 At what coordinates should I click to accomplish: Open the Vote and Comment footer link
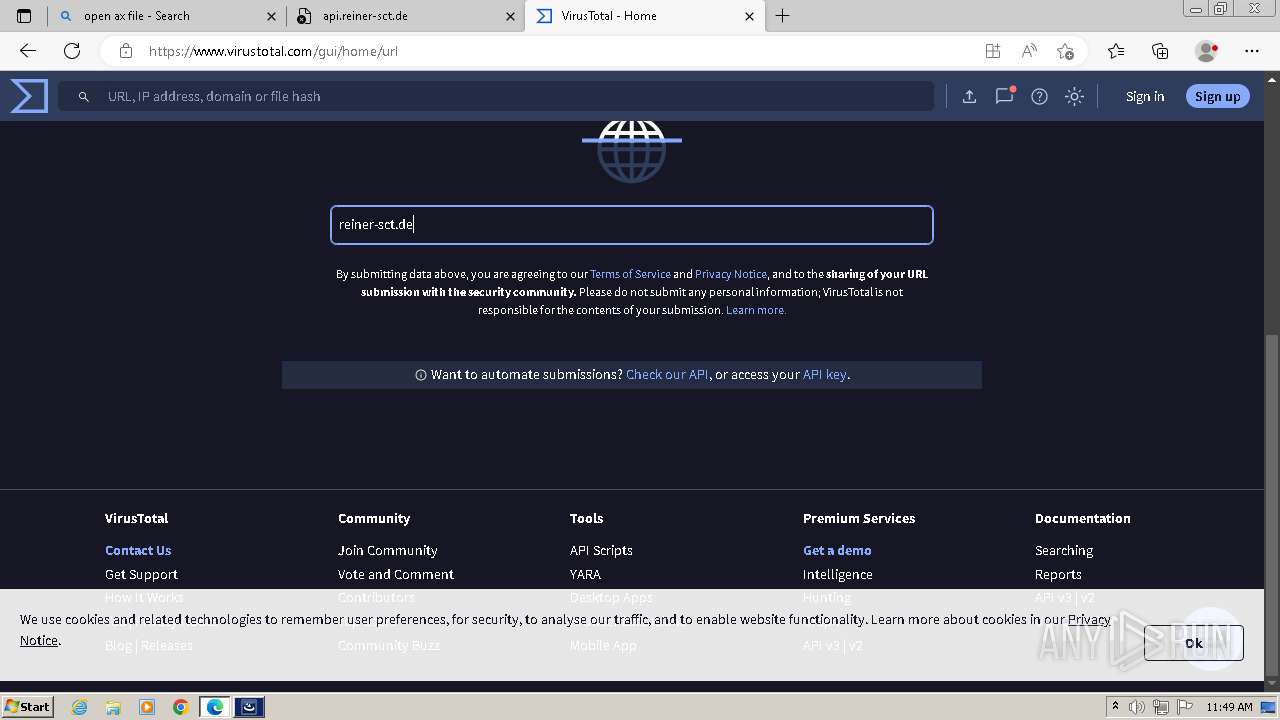[395, 574]
